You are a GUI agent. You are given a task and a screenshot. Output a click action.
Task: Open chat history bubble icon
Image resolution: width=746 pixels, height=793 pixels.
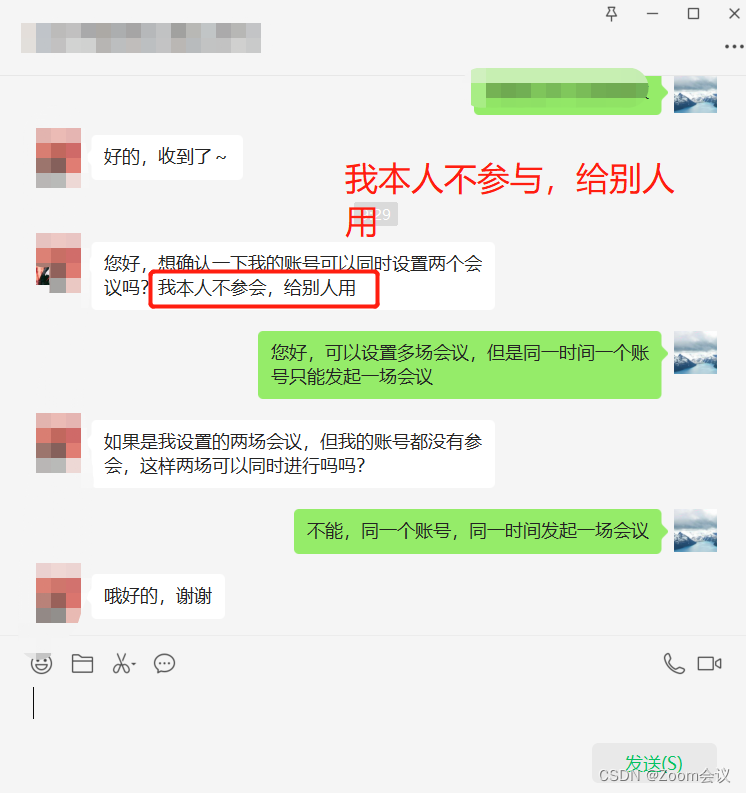tap(164, 664)
